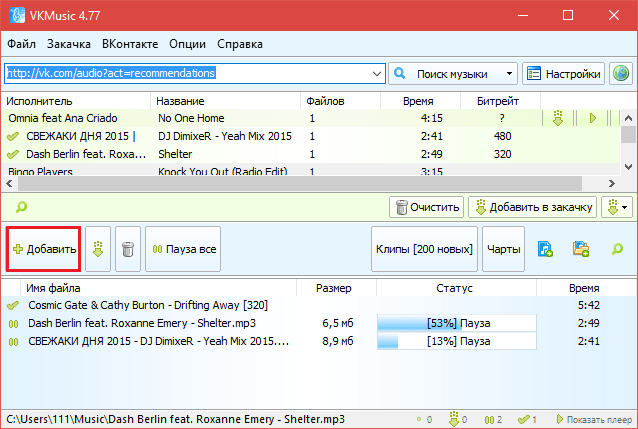Image resolution: width=638 pixels, height=429 pixels.
Task: Click the Добавить button
Action: (x=44, y=249)
